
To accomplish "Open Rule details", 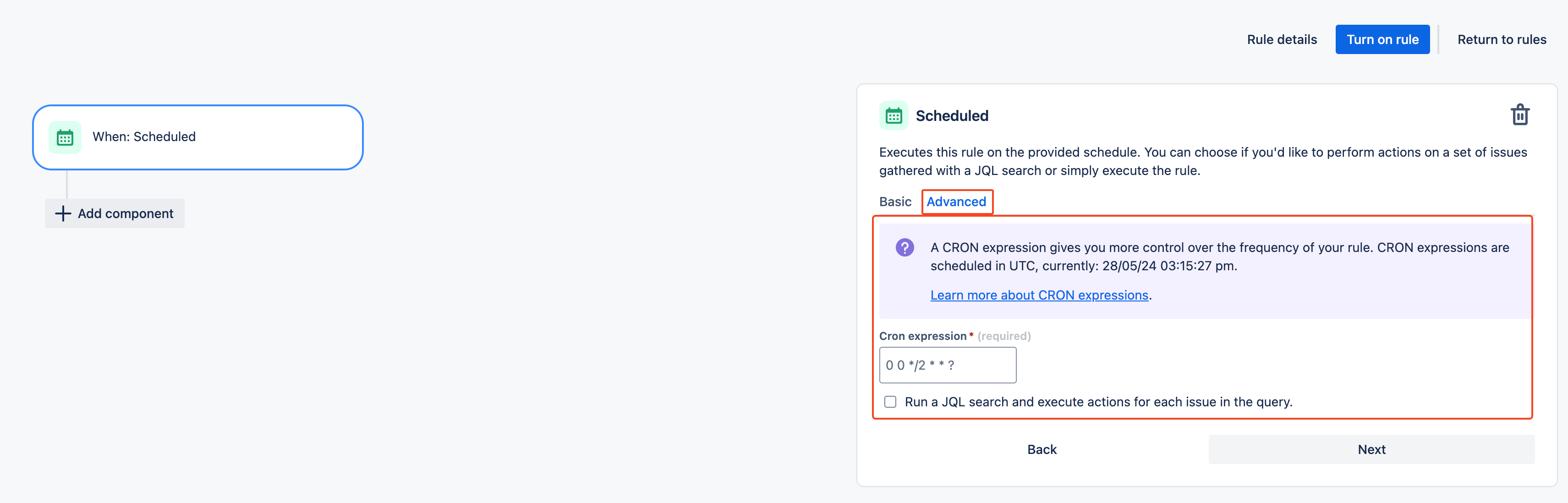I will [x=1281, y=39].
